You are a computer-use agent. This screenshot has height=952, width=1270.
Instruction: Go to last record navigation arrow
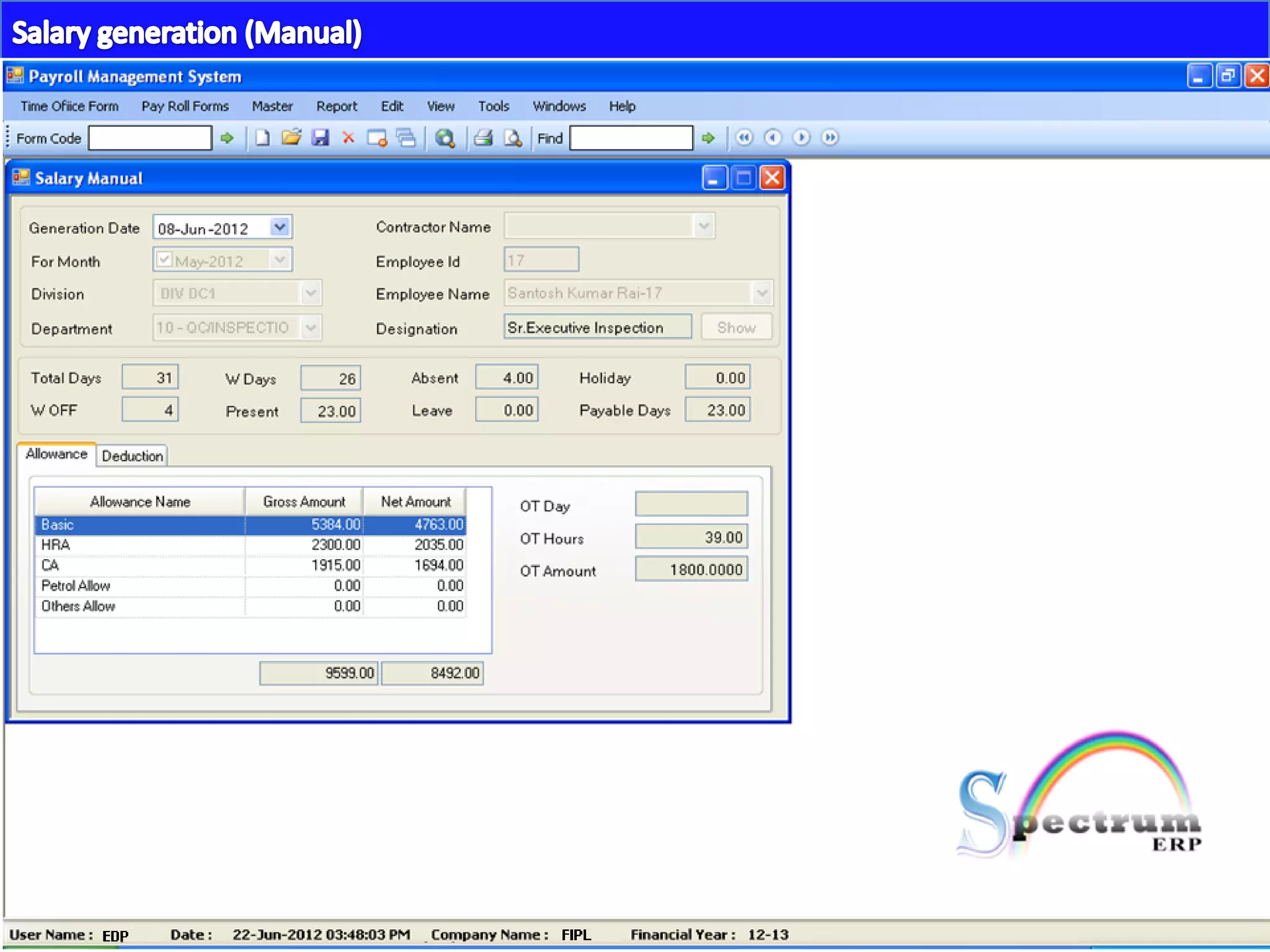click(830, 138)
